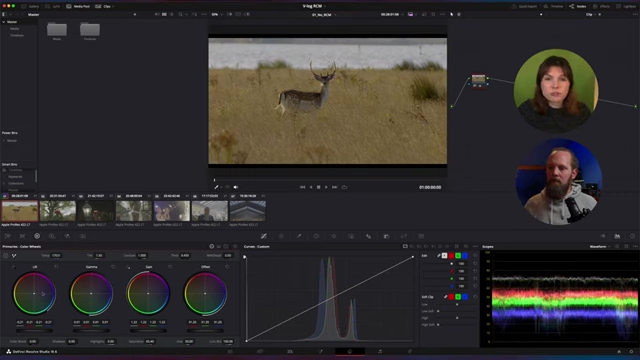Switch media pool to thumbnail view
640x360 pixels.
point(164,14)
